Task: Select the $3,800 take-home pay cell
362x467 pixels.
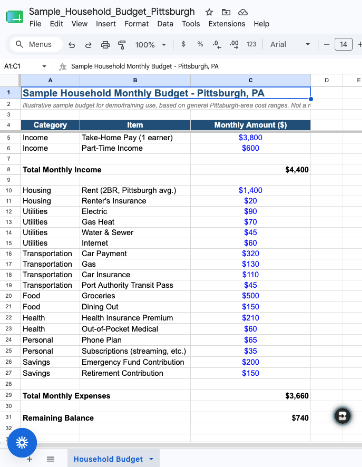Action: (250, 138)
